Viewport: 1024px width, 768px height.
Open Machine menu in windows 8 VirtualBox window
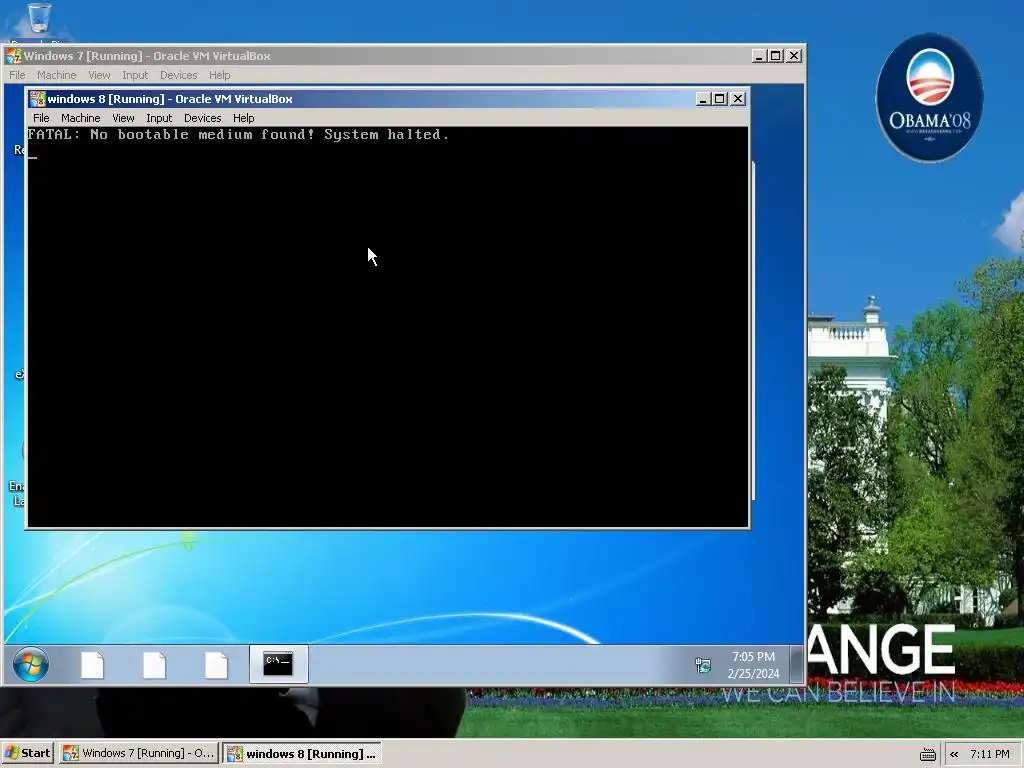(x=80, y=118)
